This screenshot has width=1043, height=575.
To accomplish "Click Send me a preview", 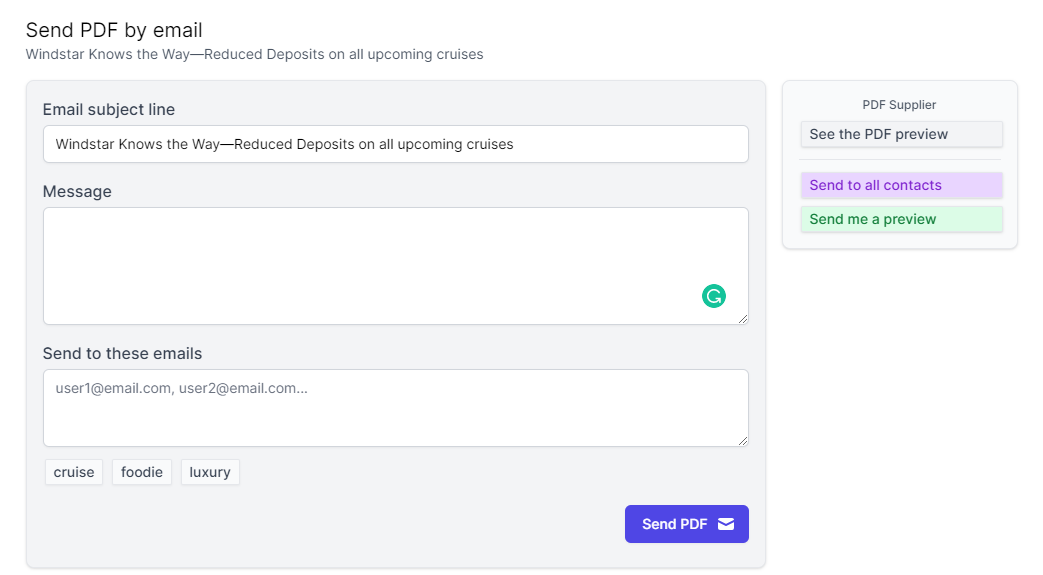I will (901, 220).
